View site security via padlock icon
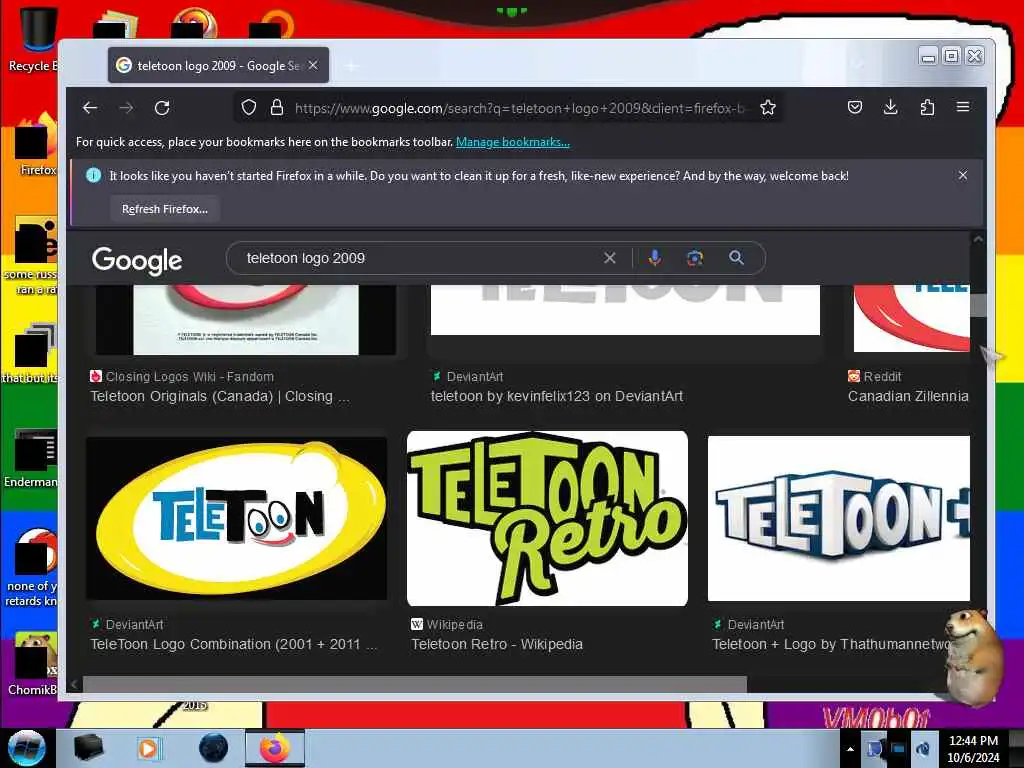 (277, 108)
